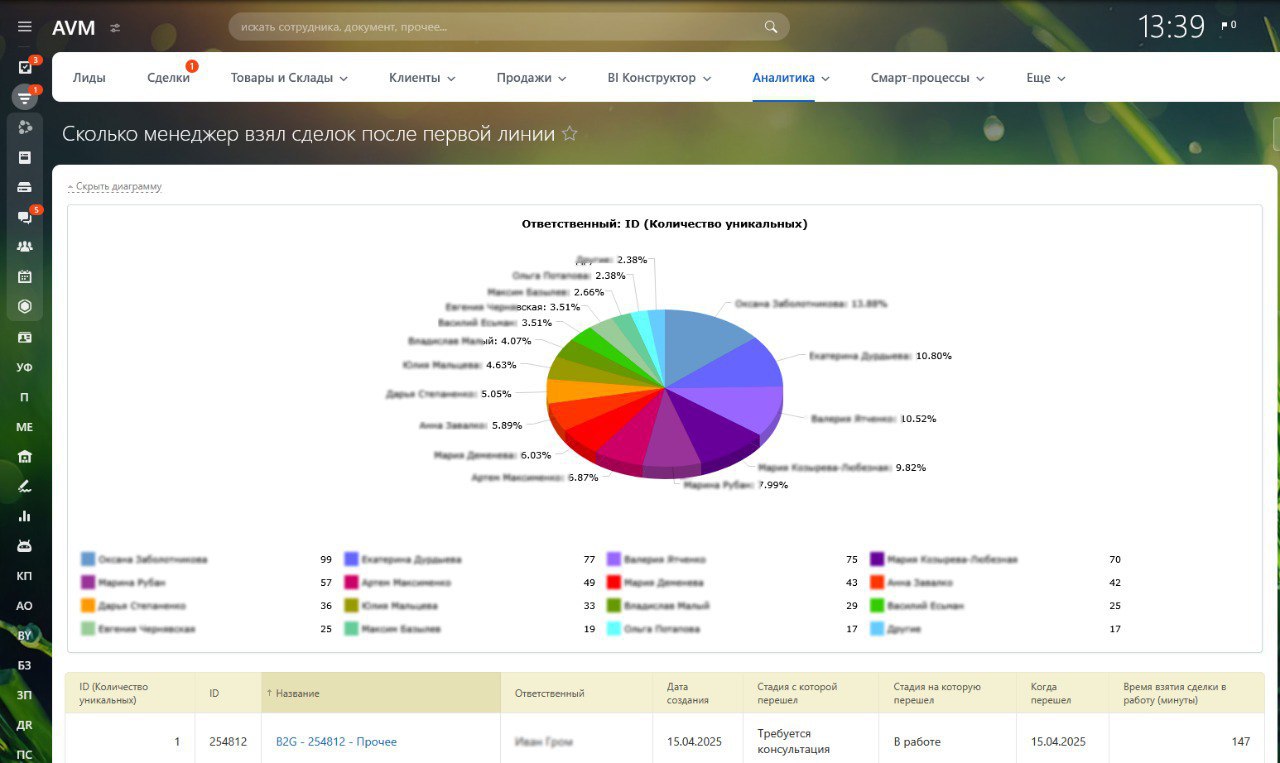Open the calendar sidebar icon

25,277
